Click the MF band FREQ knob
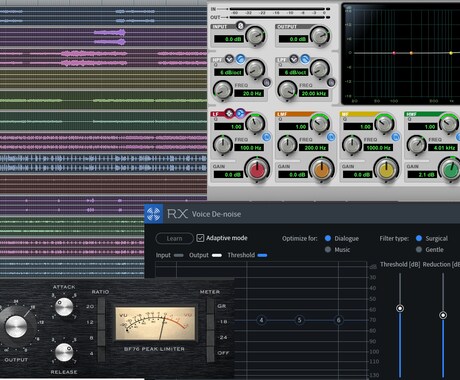The image size is (460, 380). pyautogui.click(x=352, y=144)
